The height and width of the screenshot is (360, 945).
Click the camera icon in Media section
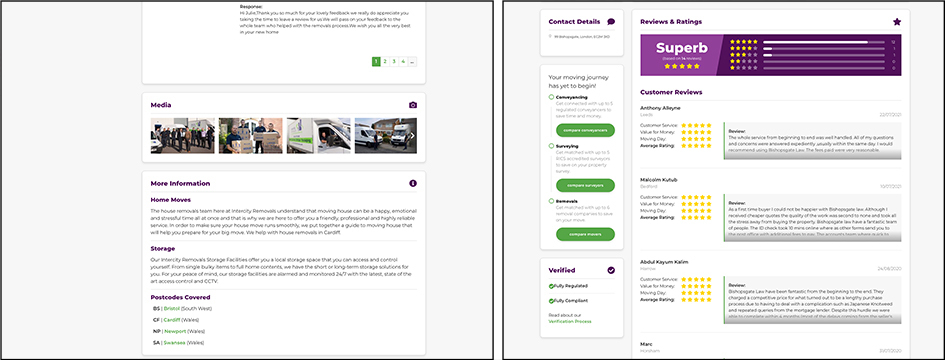click(413, 105)
